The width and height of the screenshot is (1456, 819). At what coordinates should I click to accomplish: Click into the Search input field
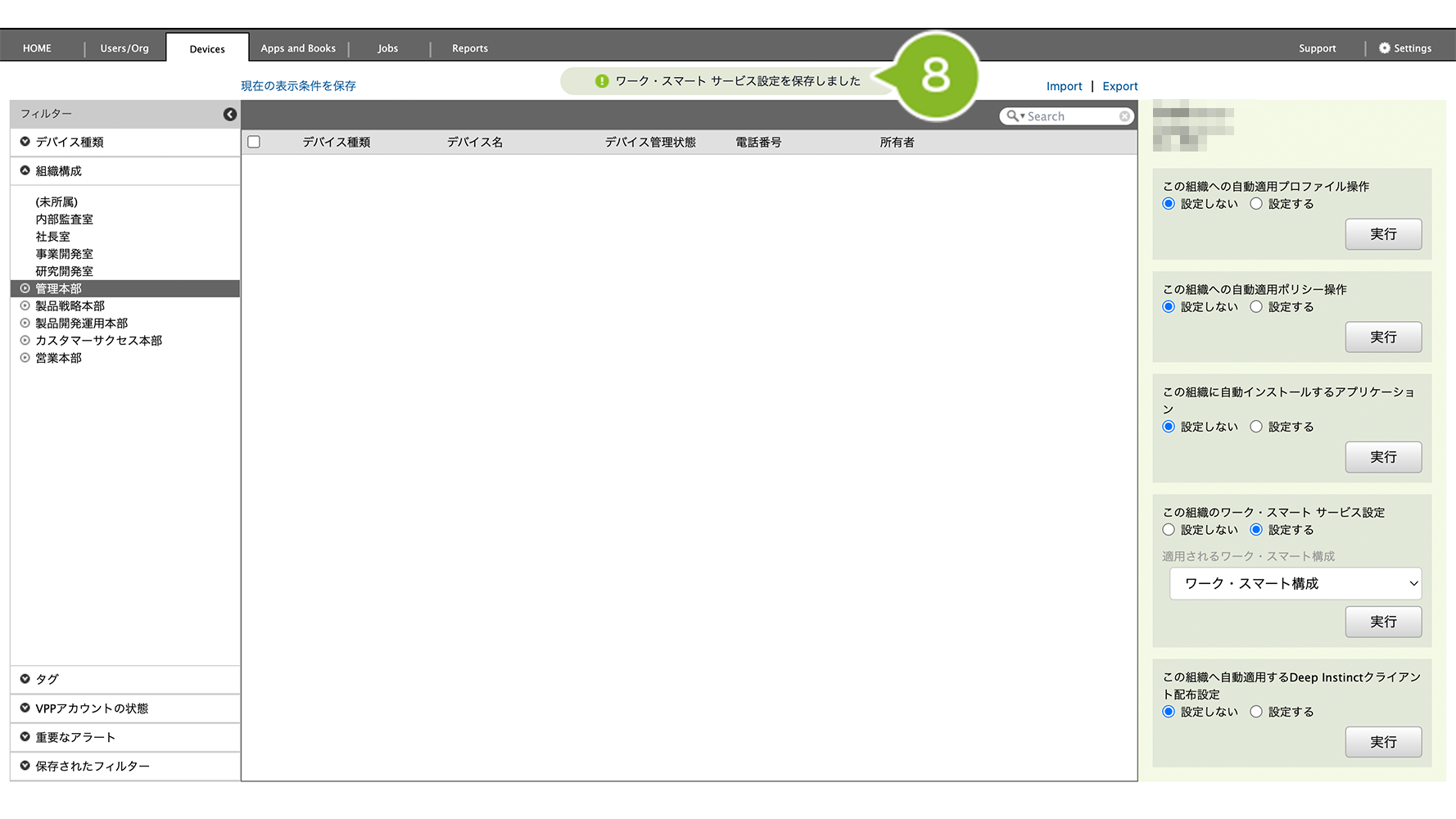[x=1071, y=116]
